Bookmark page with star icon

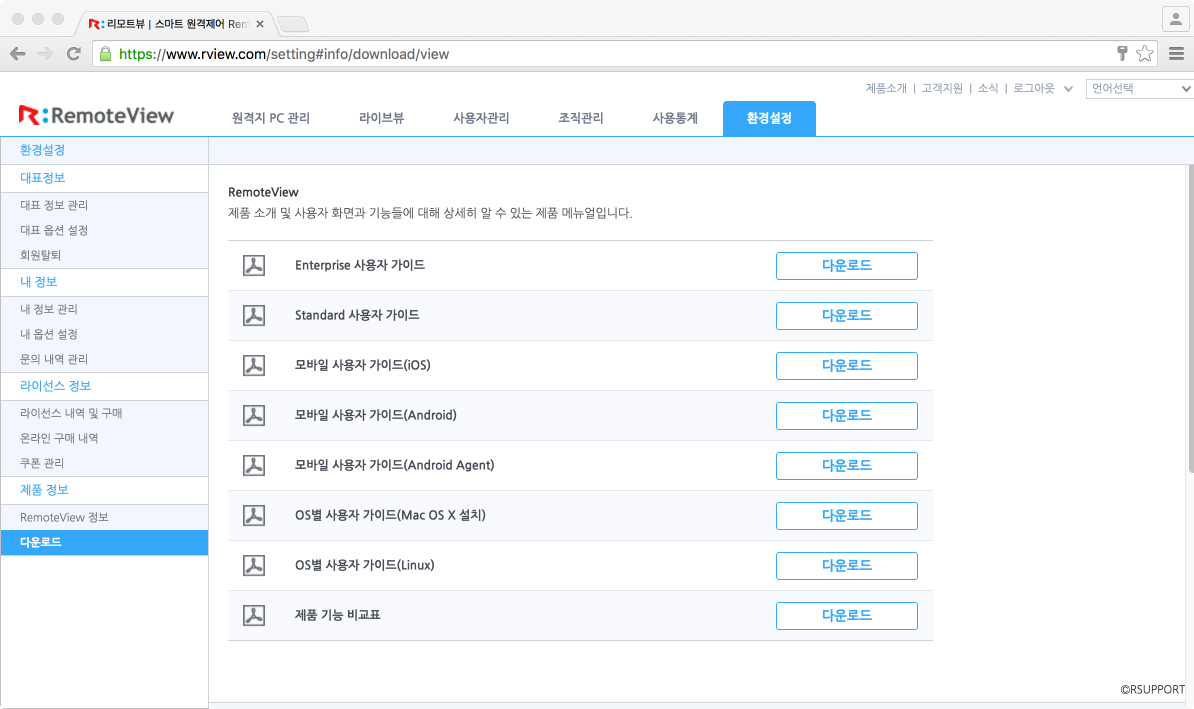point(1145,53)
